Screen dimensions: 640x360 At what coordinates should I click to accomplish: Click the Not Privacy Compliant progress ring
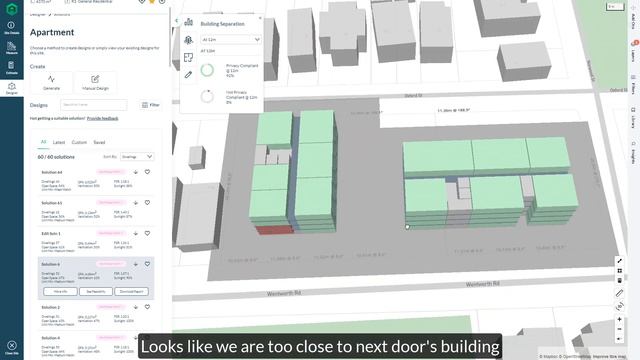point(207,96)
